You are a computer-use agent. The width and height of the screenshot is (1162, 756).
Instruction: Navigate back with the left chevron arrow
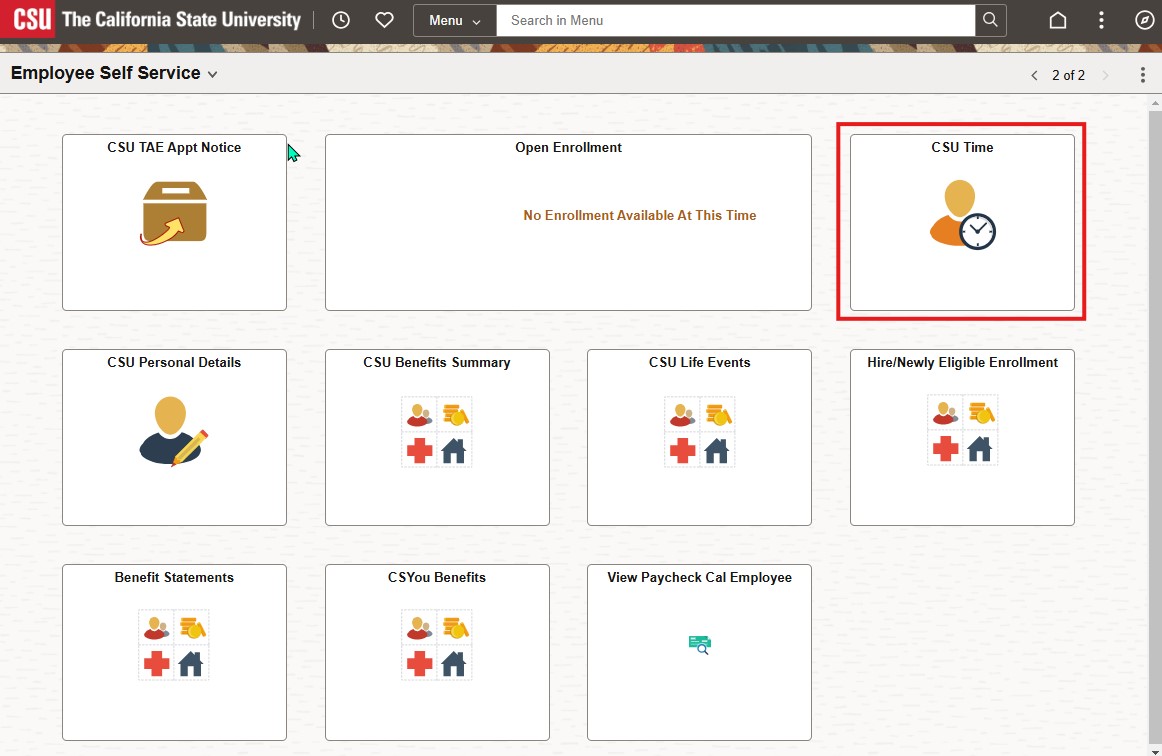1034,75
